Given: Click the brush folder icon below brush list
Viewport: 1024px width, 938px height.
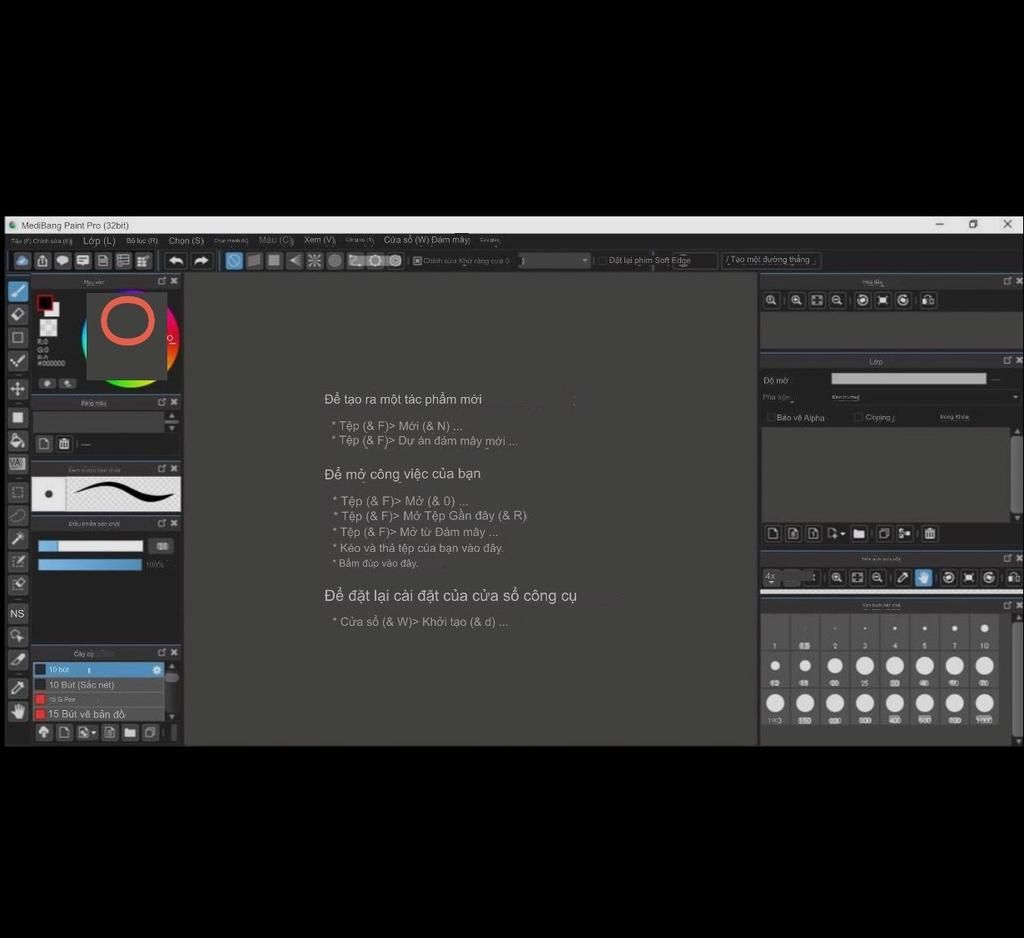Looking at the screenshot, I should (130, 733).
